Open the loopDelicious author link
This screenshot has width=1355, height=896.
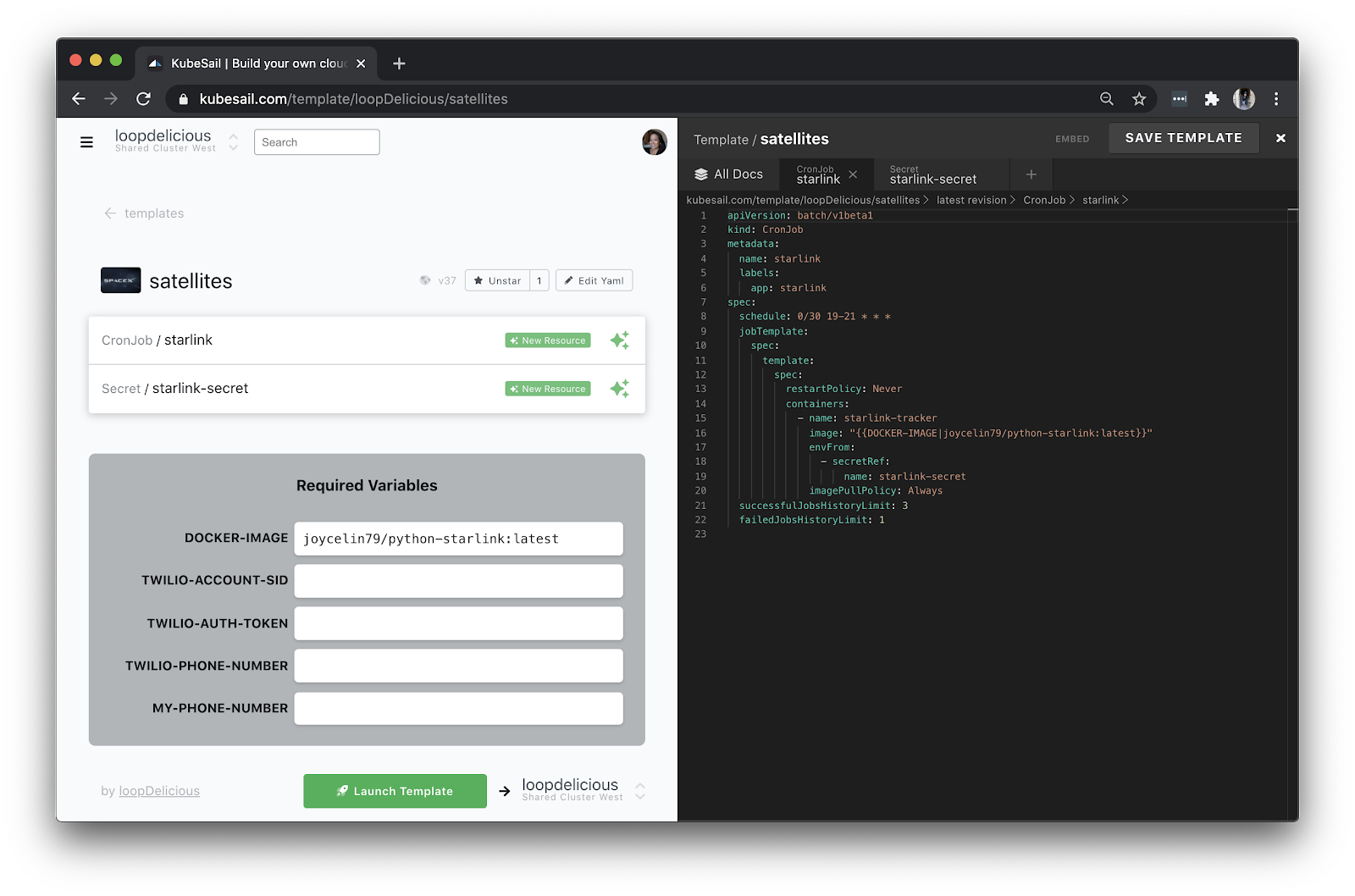click(159, 791)
